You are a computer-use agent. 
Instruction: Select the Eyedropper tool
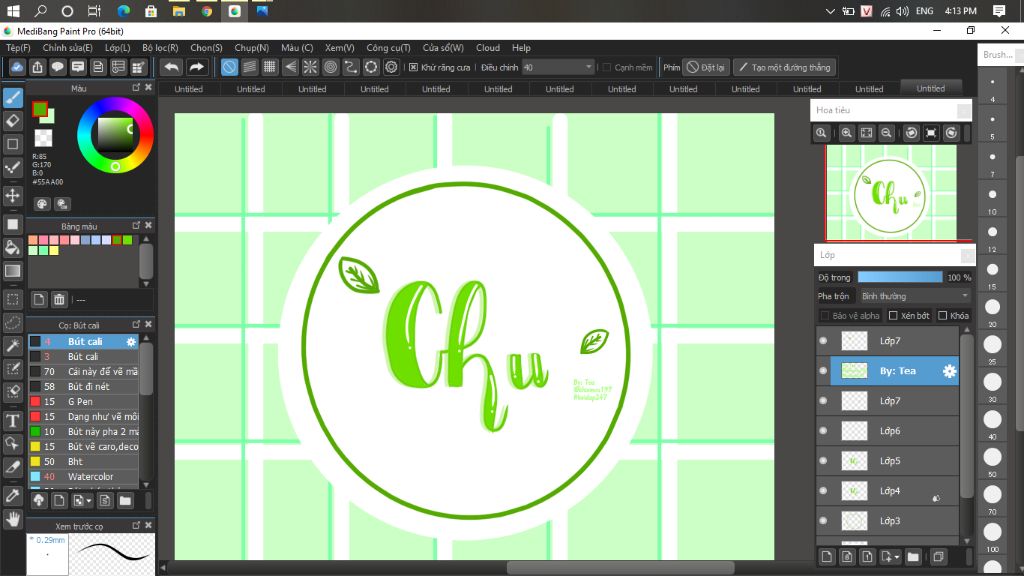(x=12, y=496)
